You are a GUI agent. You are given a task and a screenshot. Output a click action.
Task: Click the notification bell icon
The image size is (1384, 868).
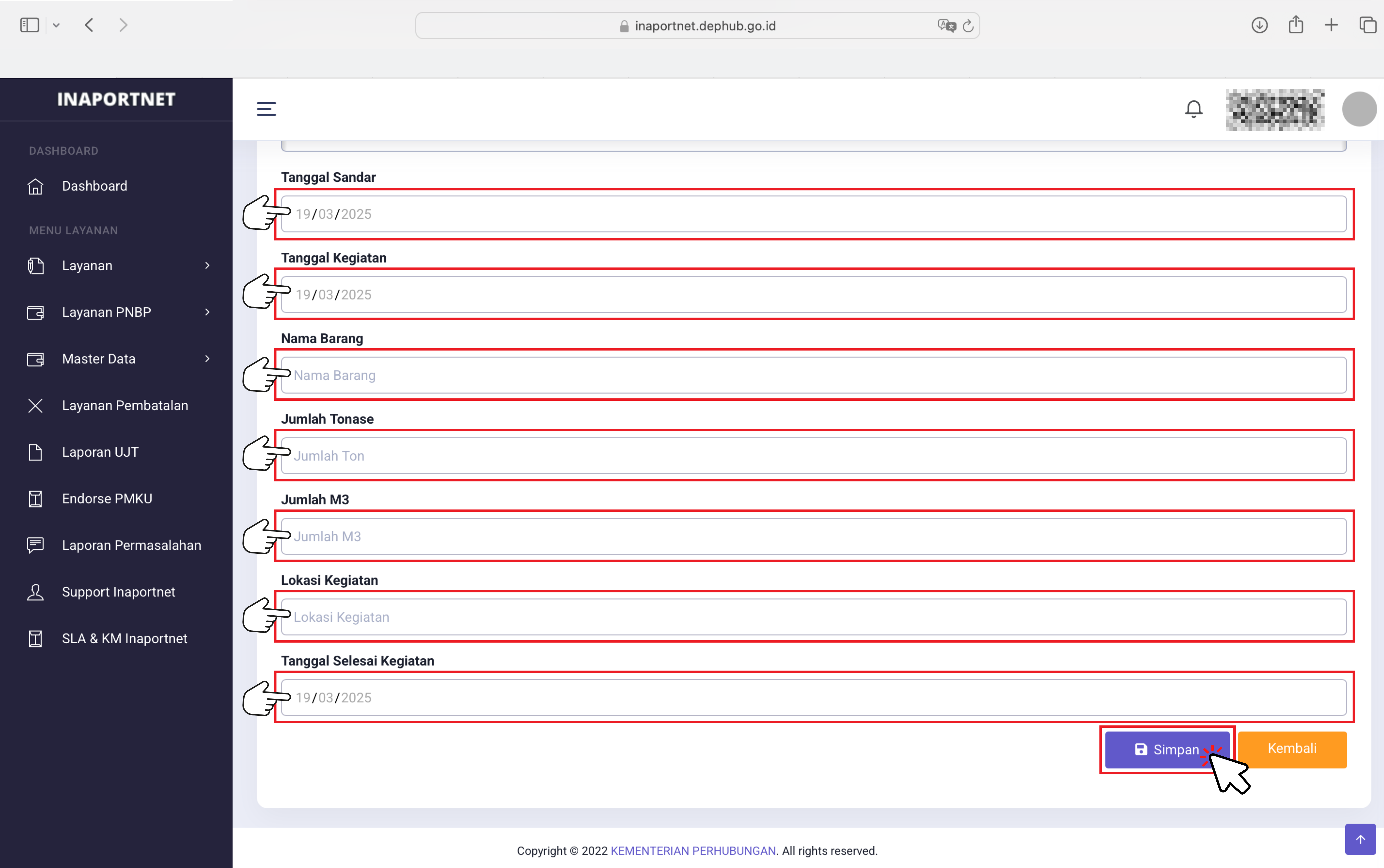coord(1193,109)
